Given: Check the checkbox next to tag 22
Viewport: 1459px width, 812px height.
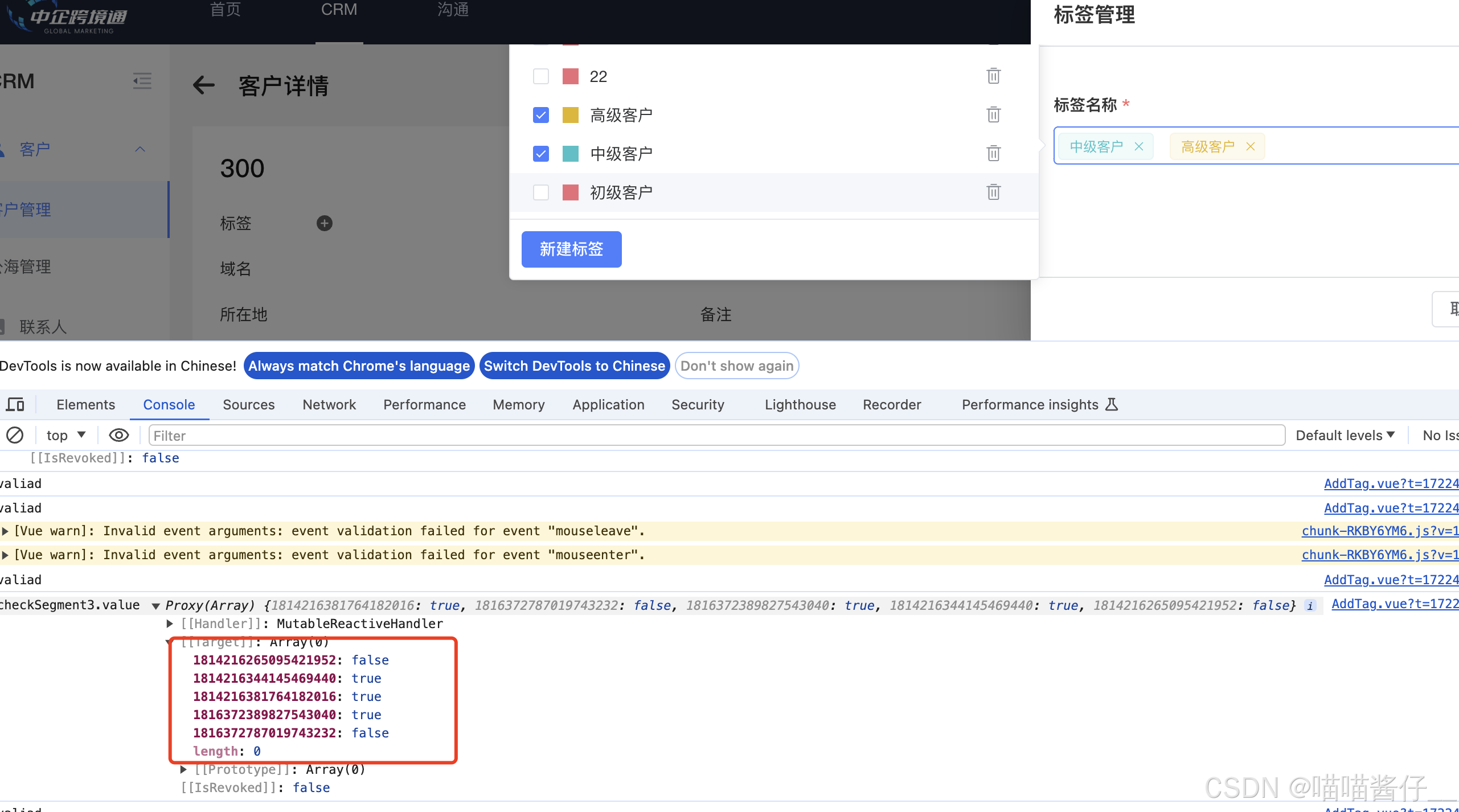Looking at the screenshot, I should (540, 76).
